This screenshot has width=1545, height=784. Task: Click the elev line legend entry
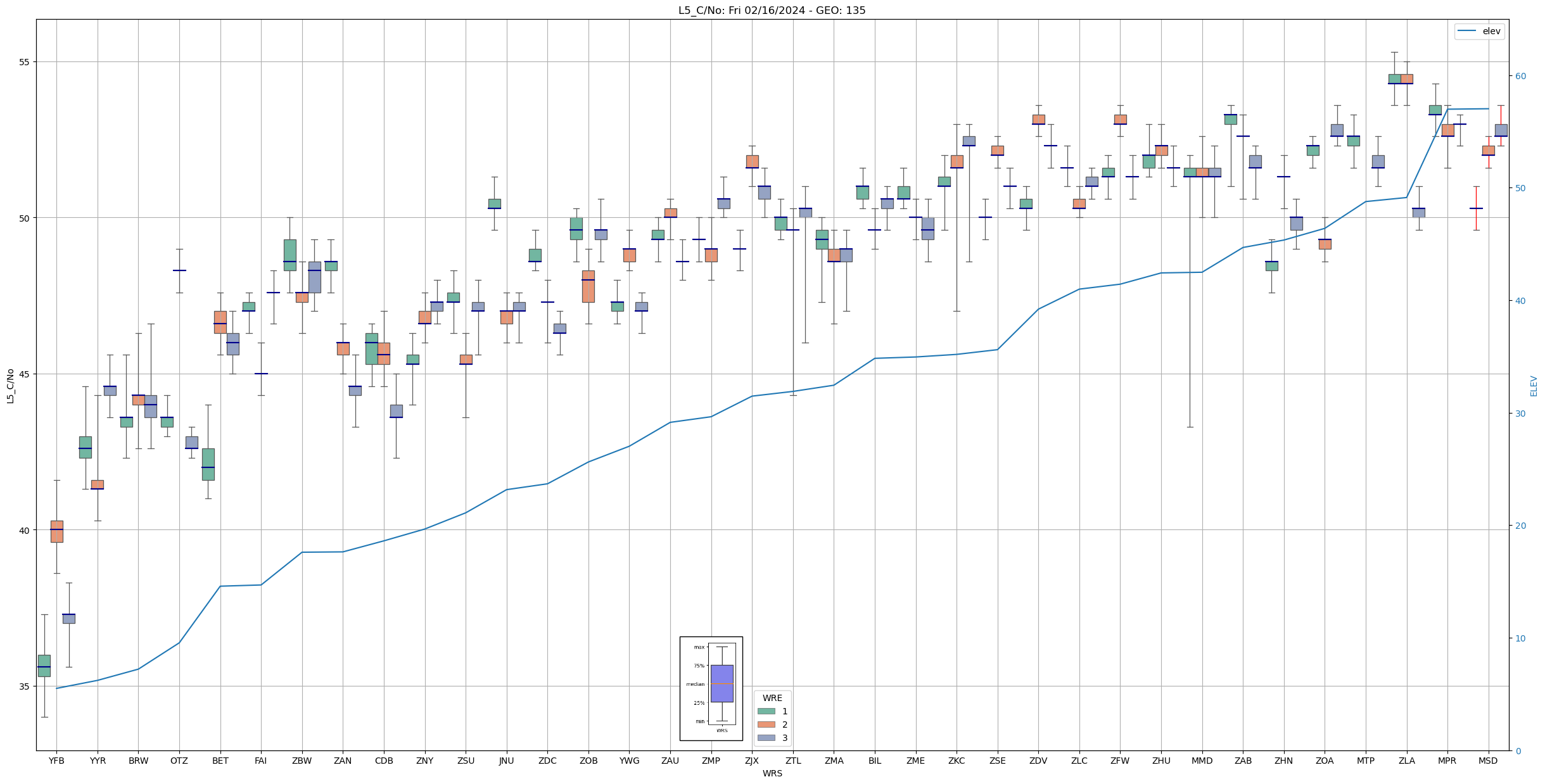pyautogui.click(x=1479, y=31)
